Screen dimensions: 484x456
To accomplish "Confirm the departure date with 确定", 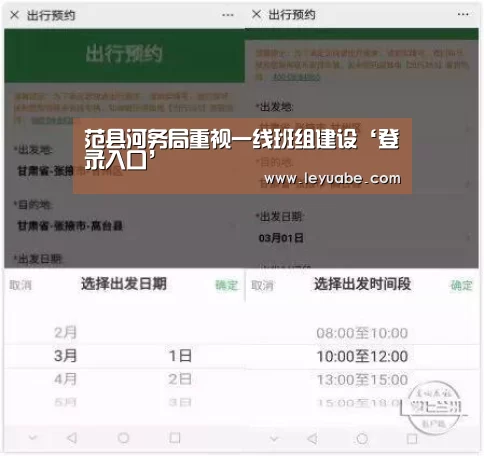I will tap(226, 285).
